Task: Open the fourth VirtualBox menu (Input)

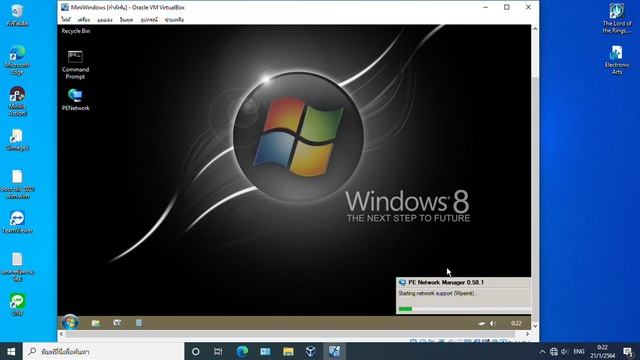Action: coord(126,20)
